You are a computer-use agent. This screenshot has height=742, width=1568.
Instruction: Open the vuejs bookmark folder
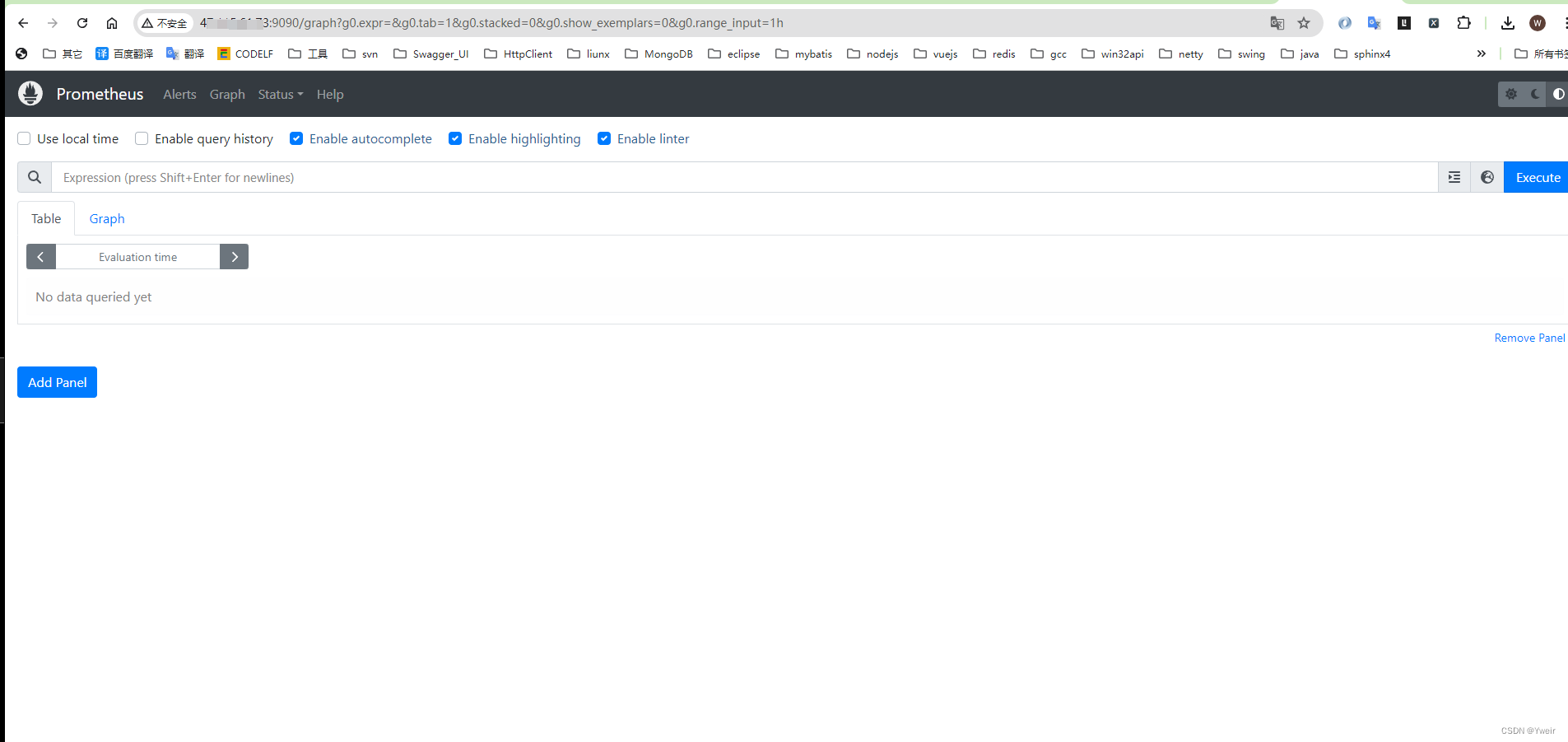936,54
